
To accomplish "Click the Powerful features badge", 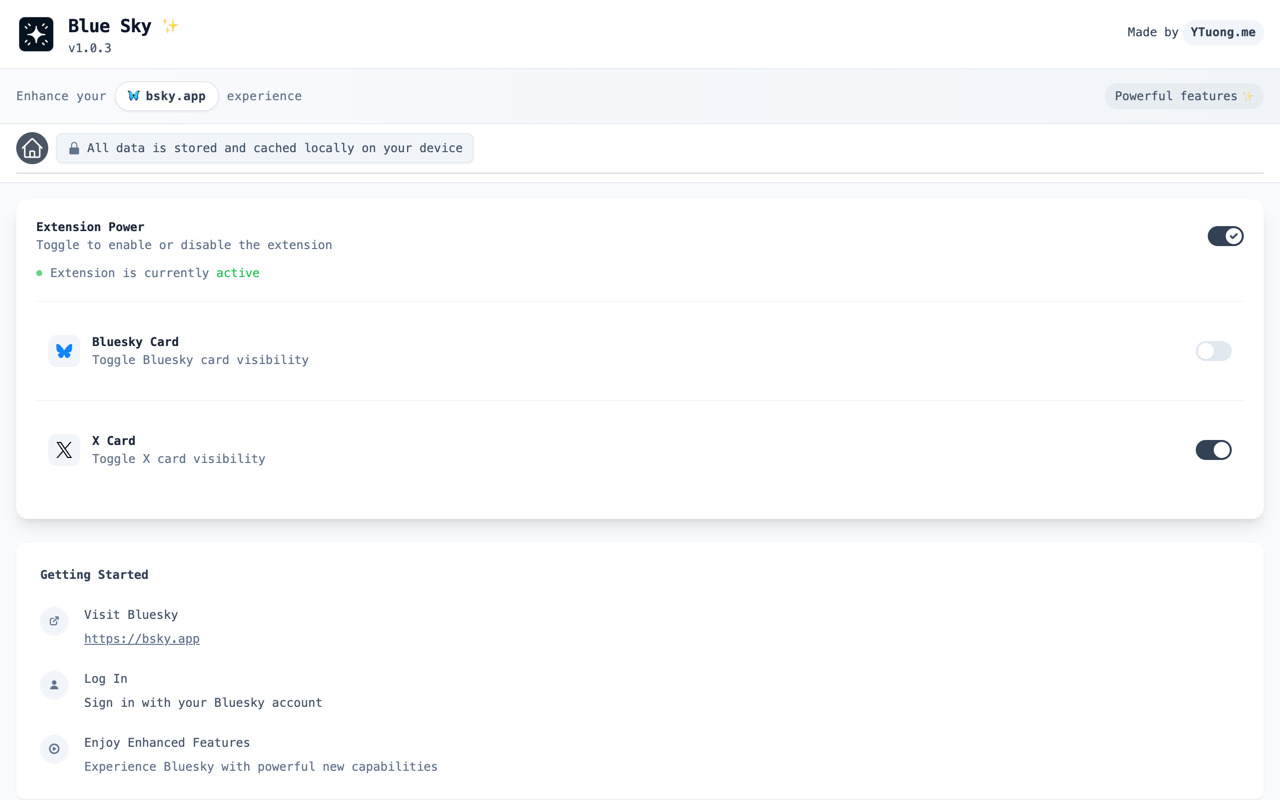I will (1184, 96).
